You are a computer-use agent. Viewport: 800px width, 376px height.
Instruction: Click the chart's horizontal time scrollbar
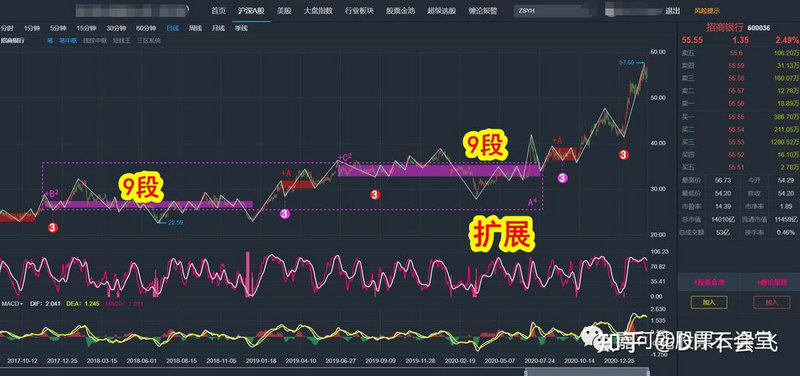point(587,371)
